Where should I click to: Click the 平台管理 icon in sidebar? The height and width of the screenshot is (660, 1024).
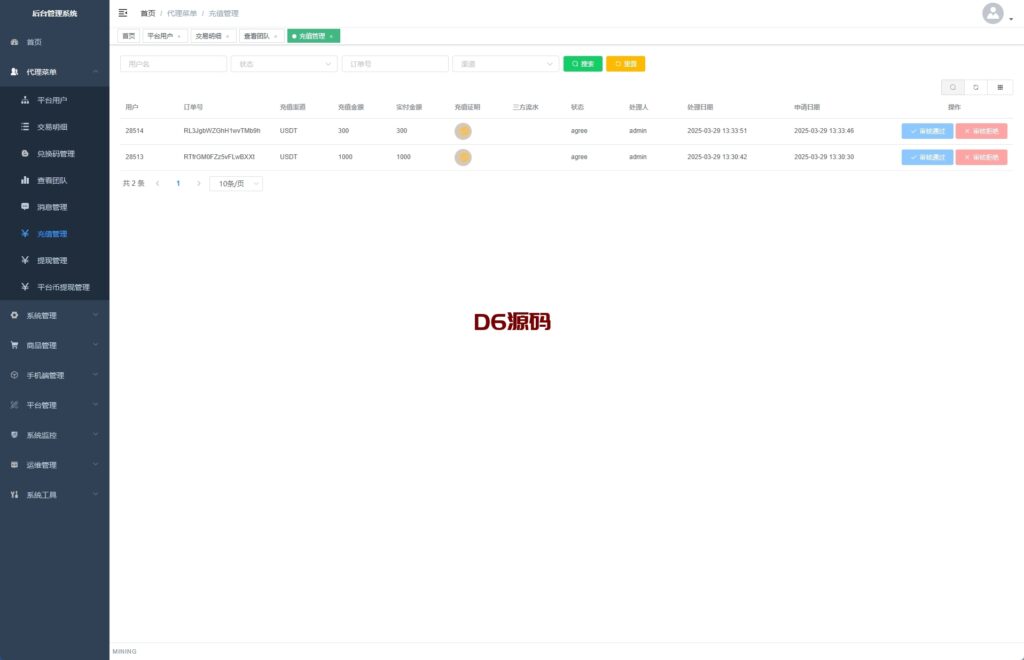14,405
